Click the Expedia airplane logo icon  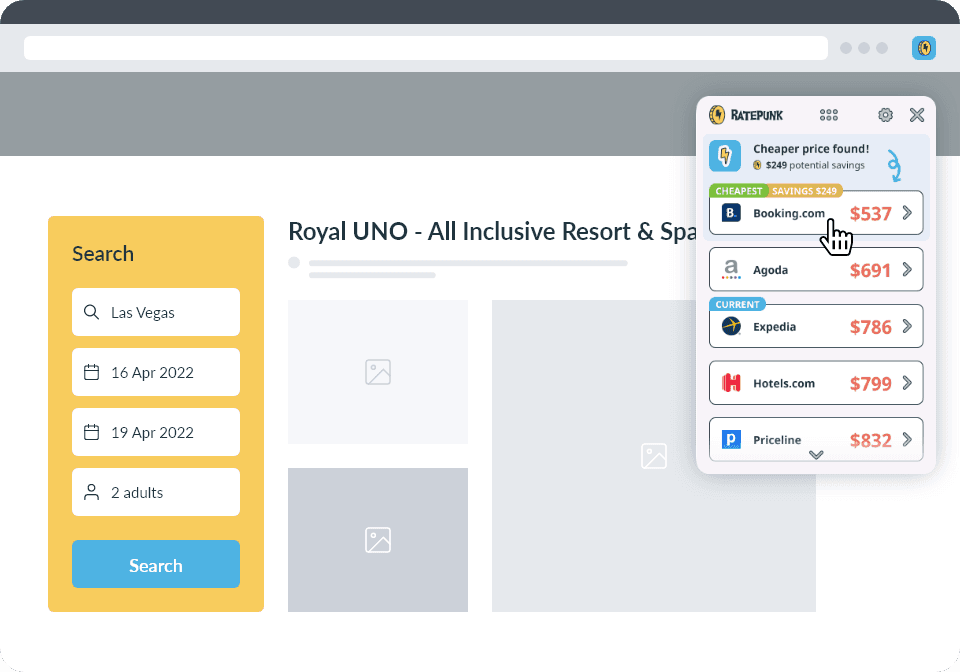[x=731, y=326]
